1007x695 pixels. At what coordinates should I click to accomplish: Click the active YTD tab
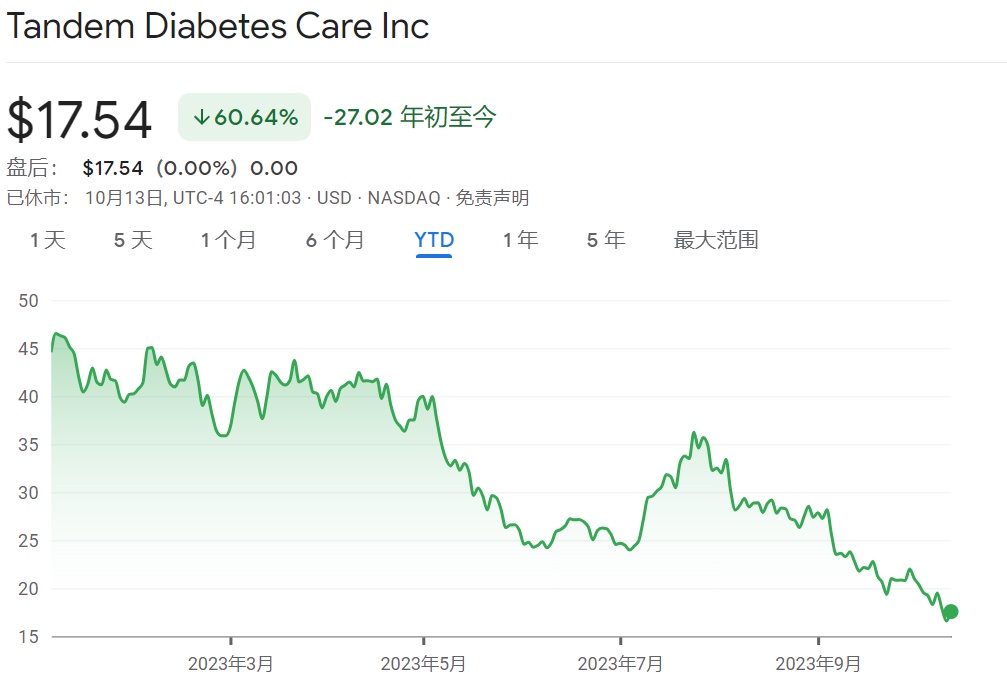tap(434, 240)
